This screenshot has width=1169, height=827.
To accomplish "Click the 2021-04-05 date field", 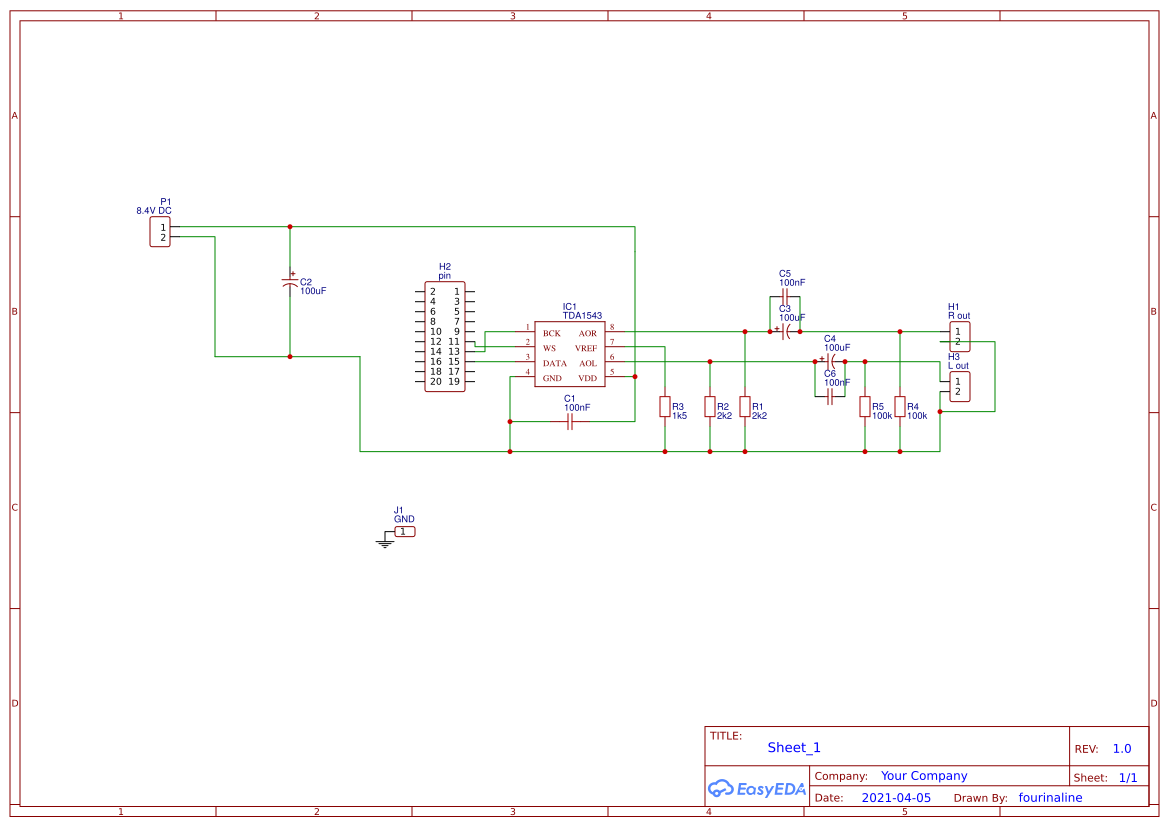I will pyautogui.click(x=897, y=797).
